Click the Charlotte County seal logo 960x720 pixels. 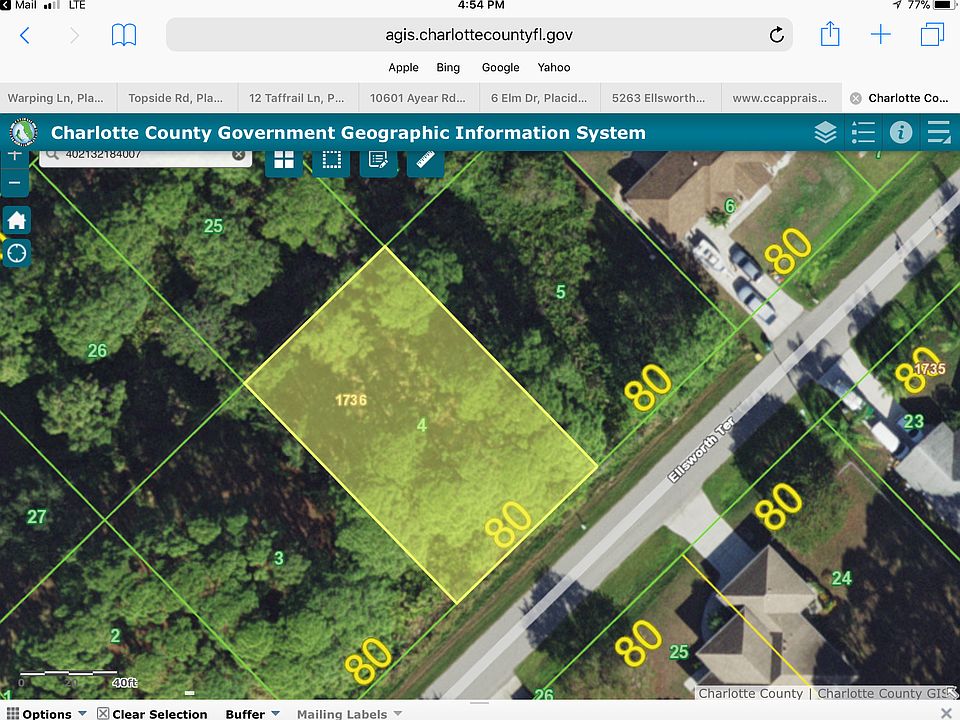click(x=24, y=132)
